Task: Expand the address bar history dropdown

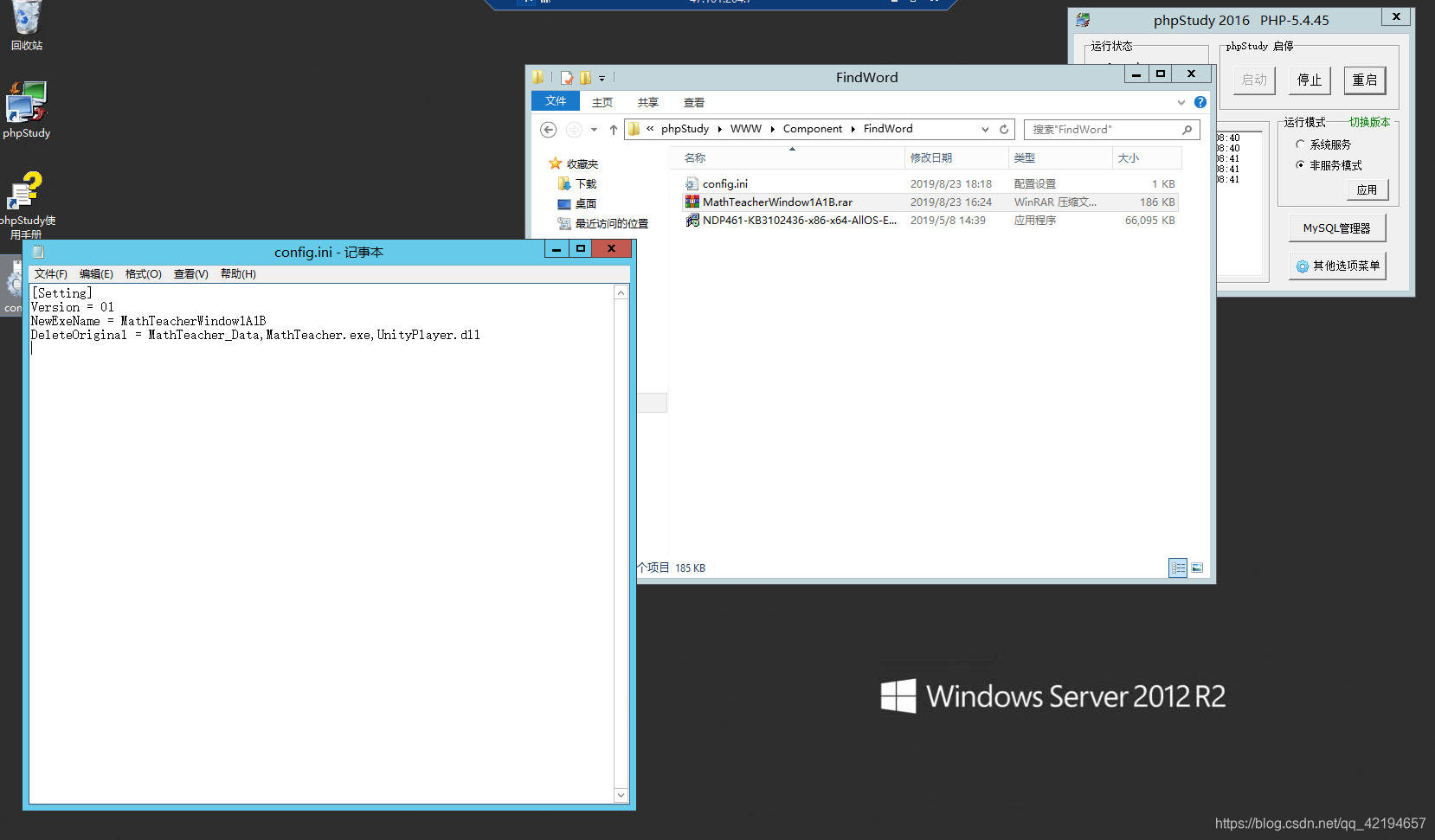Action: [985, 129]
